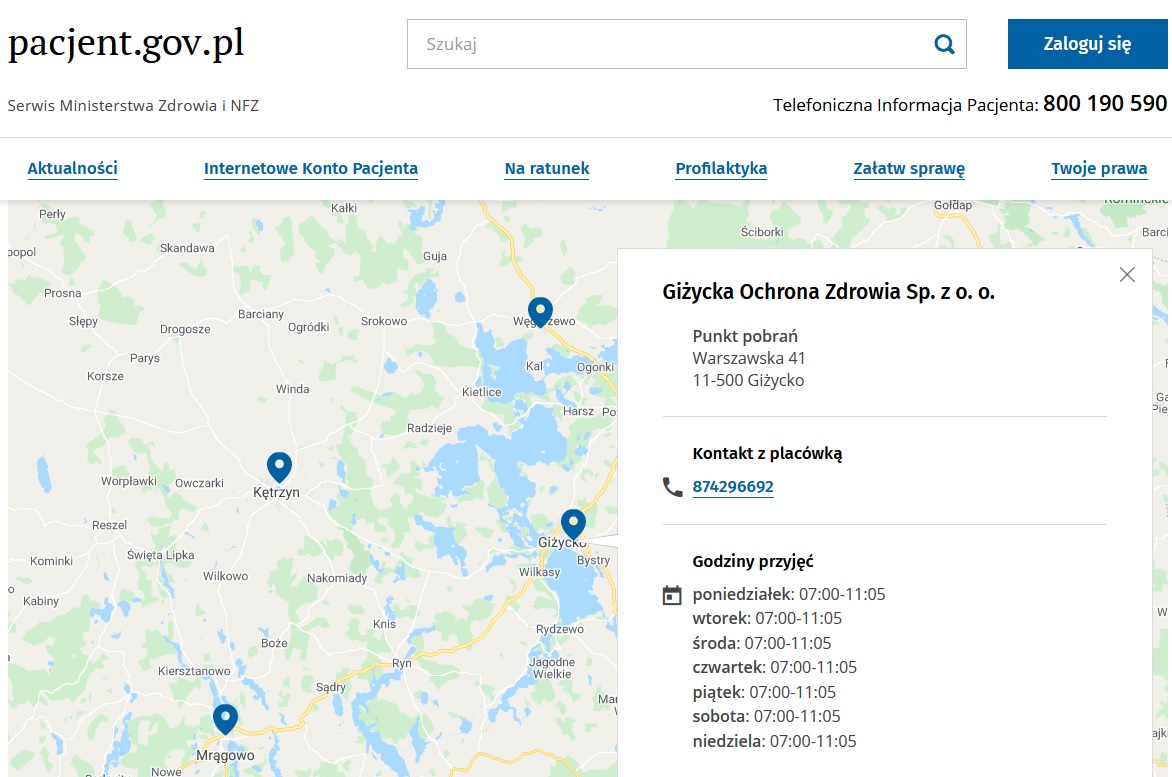Viewport: 1172px width, 777px height.
Task: Click the sobota: 07:00-11:05 row
Action: pyautogui.click(x=766, y=716)
